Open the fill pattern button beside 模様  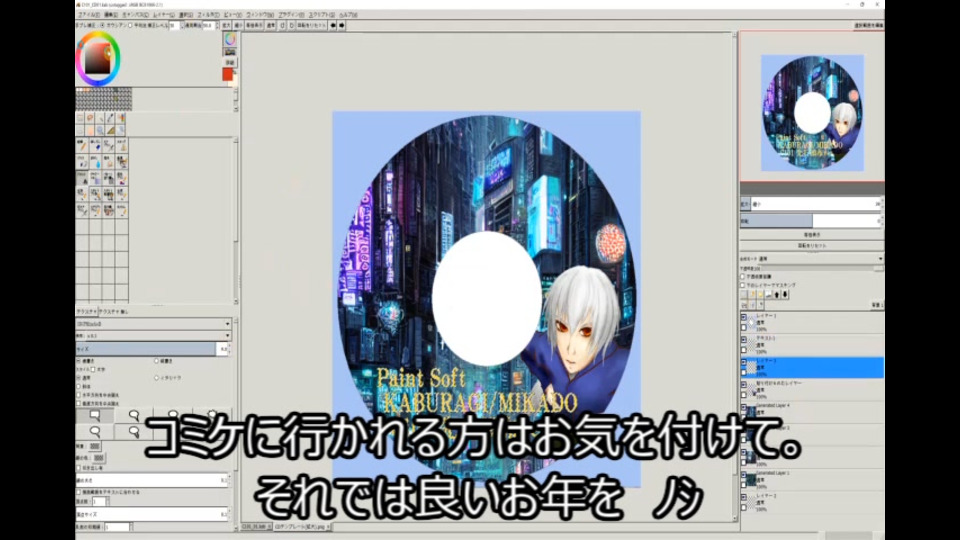(95, 446)
